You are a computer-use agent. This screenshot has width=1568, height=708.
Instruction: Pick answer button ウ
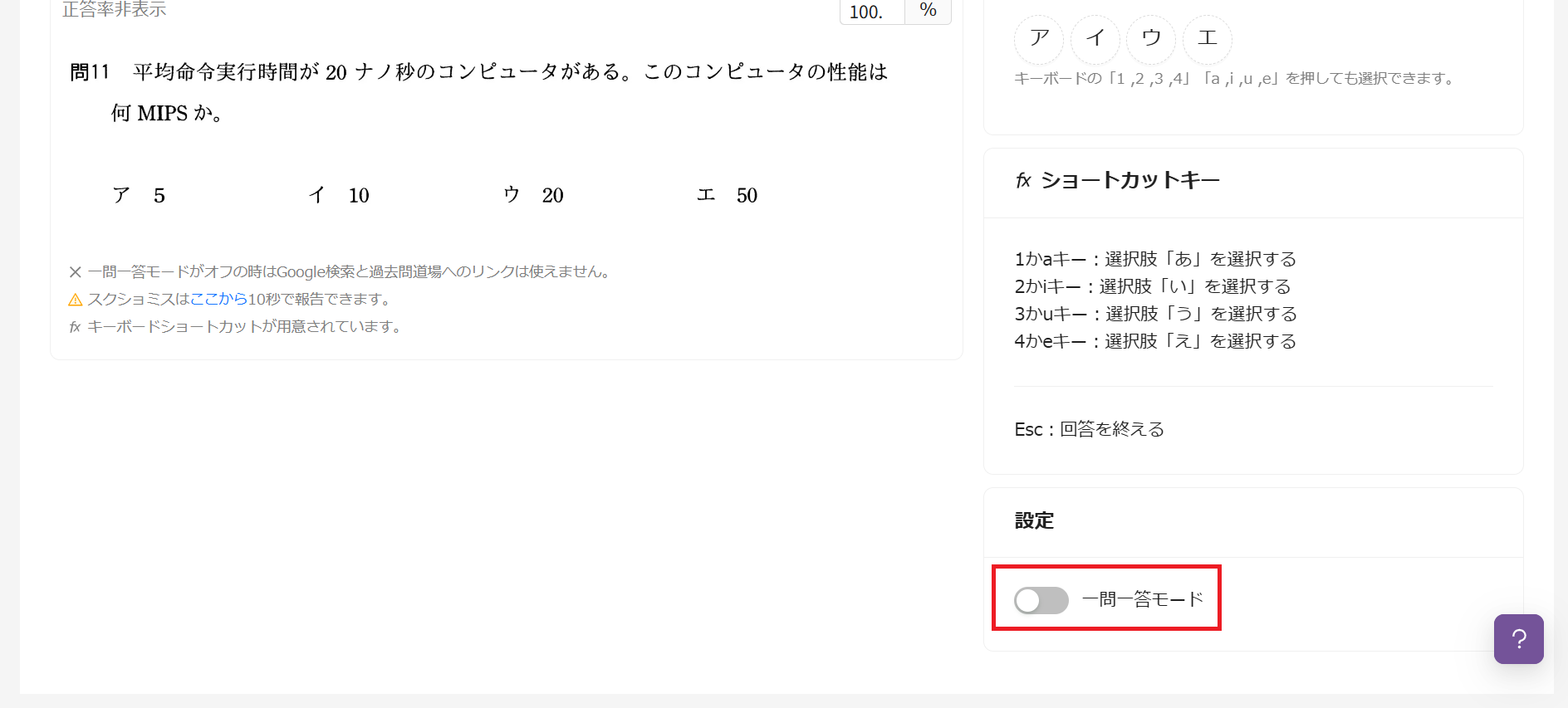point(1151,39)
